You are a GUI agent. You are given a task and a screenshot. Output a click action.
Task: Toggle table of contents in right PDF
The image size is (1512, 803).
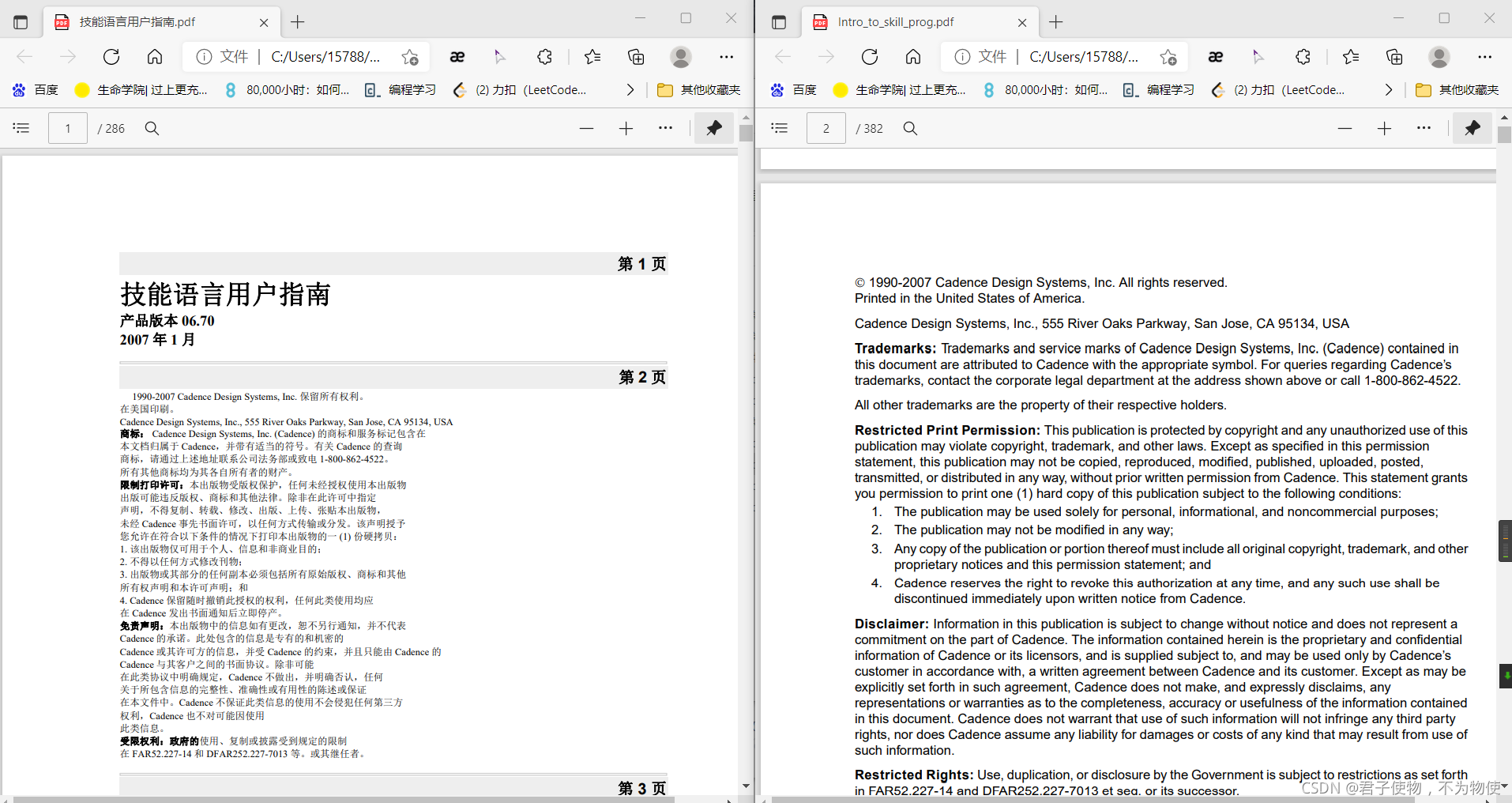point(780,128)
